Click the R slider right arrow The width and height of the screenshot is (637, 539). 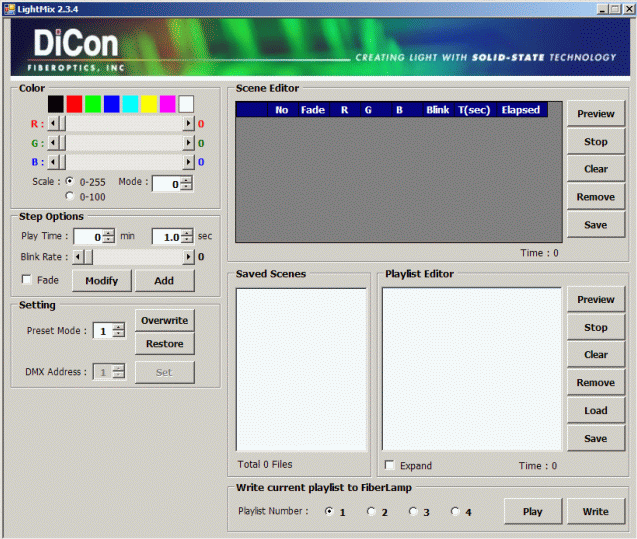coord(188,124)
